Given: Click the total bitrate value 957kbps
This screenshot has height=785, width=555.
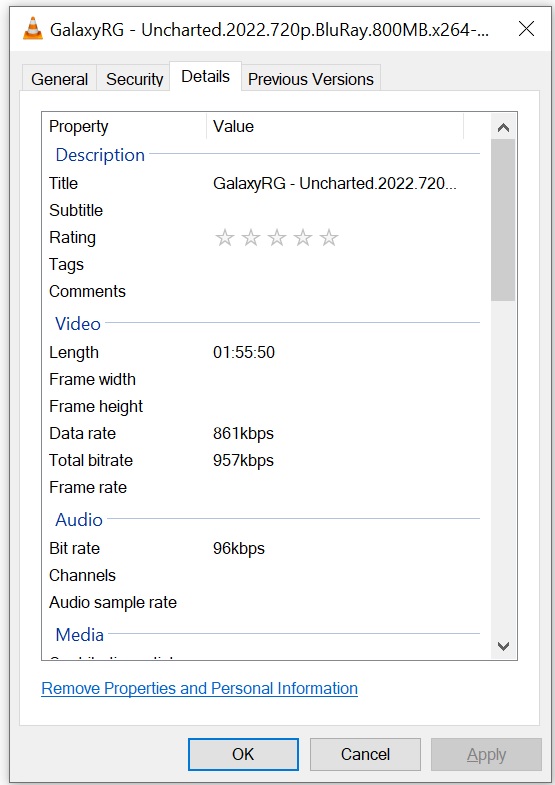Looking at the screenshot, I should [243, 461].
